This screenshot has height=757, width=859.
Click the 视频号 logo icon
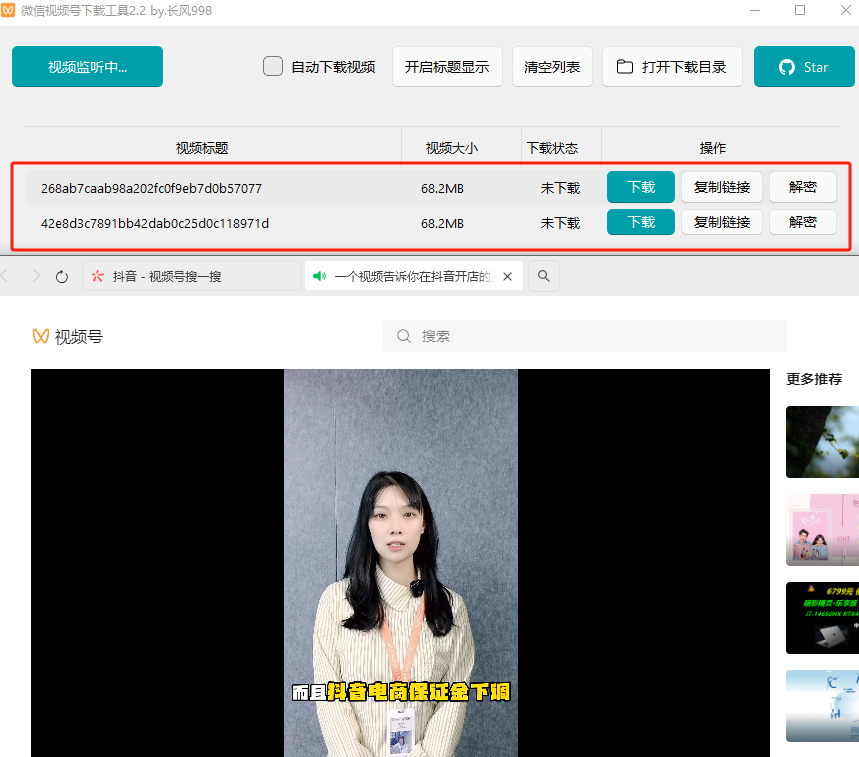coord(38,336)
